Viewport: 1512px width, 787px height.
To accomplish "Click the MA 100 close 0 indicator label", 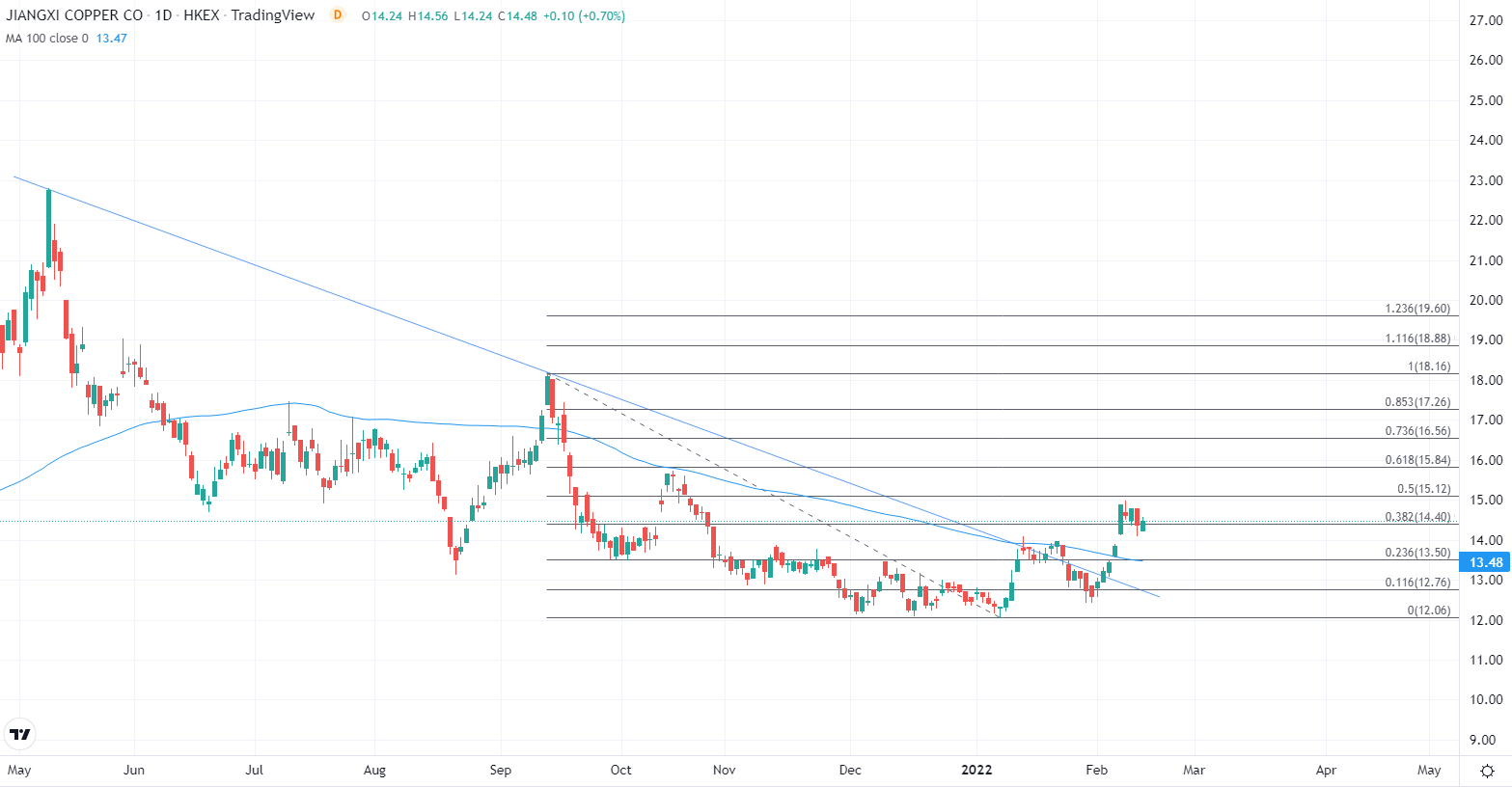I will (x=47, y=39).
